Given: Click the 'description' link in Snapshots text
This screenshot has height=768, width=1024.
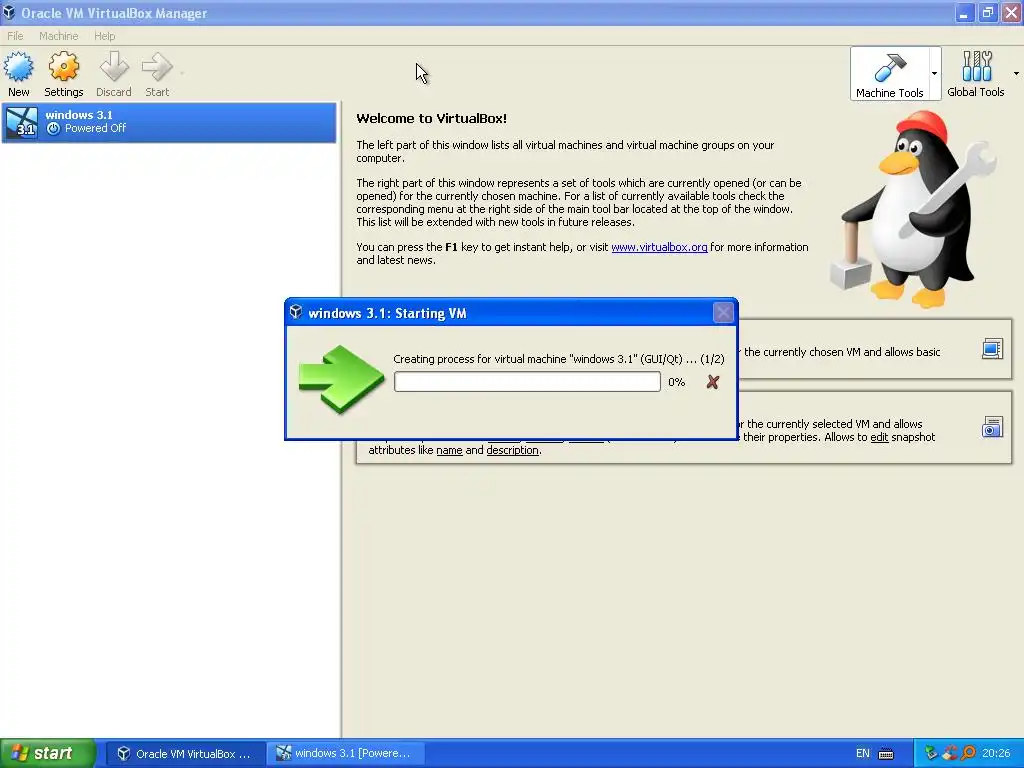Looking at the screenshot, I should (x=513, y=450).
